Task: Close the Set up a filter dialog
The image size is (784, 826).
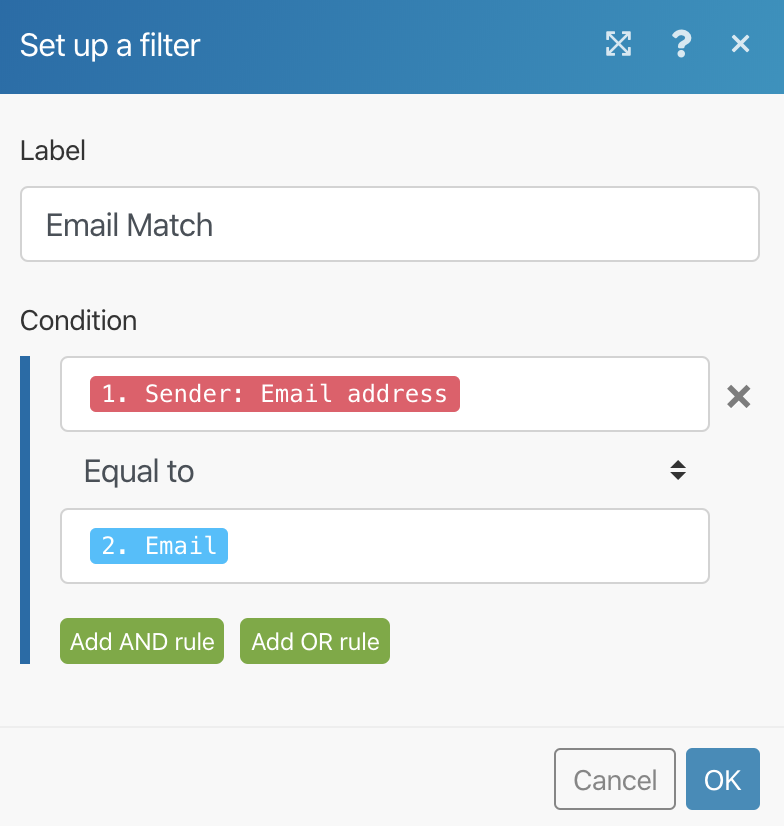Action: click(740, 44)
